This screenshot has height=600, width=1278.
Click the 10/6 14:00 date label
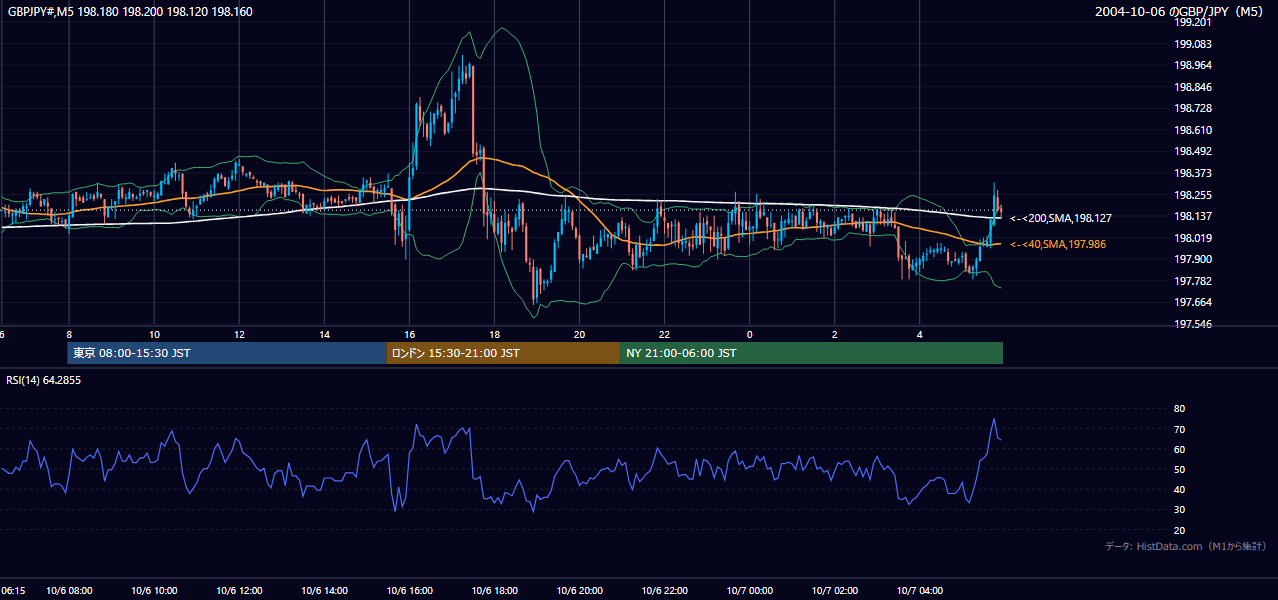[x=324, y=591]
